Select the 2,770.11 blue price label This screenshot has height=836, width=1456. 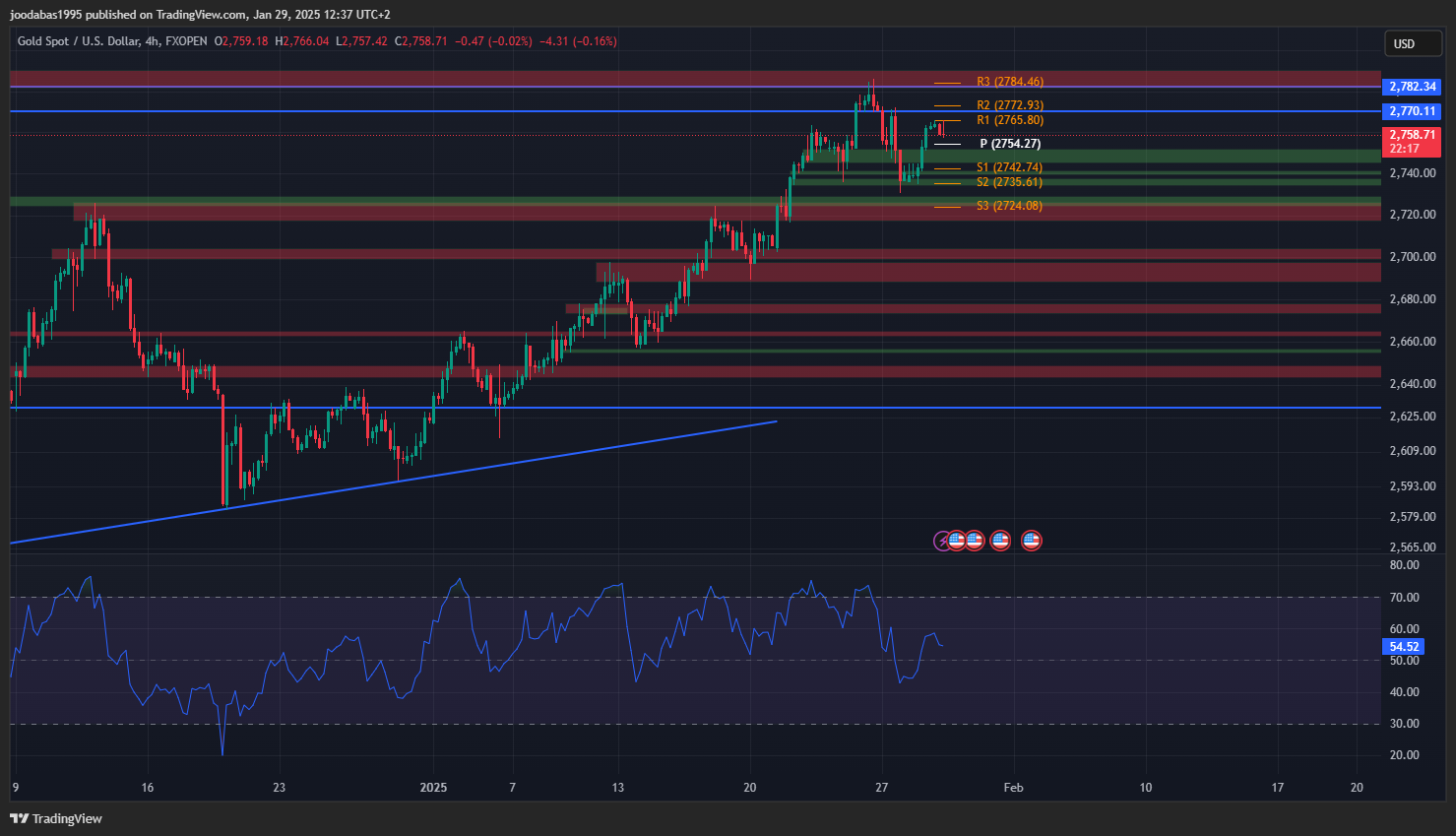point(1412,111)
